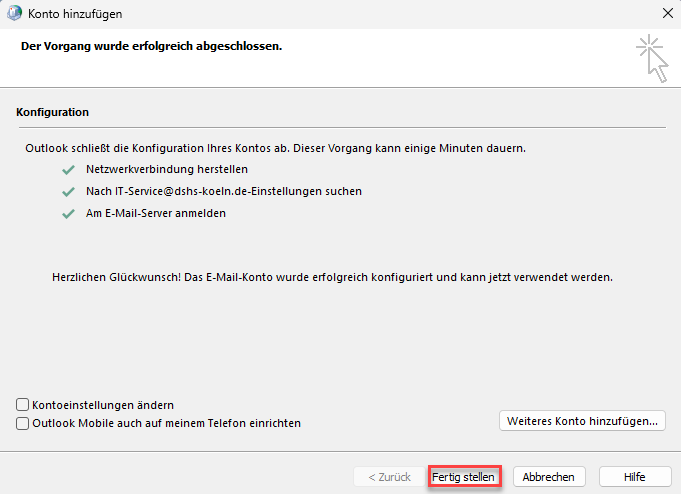Click the Outlook globe icon in title bar
This screenshot has height=494, width=681.
tap(15, 14)
